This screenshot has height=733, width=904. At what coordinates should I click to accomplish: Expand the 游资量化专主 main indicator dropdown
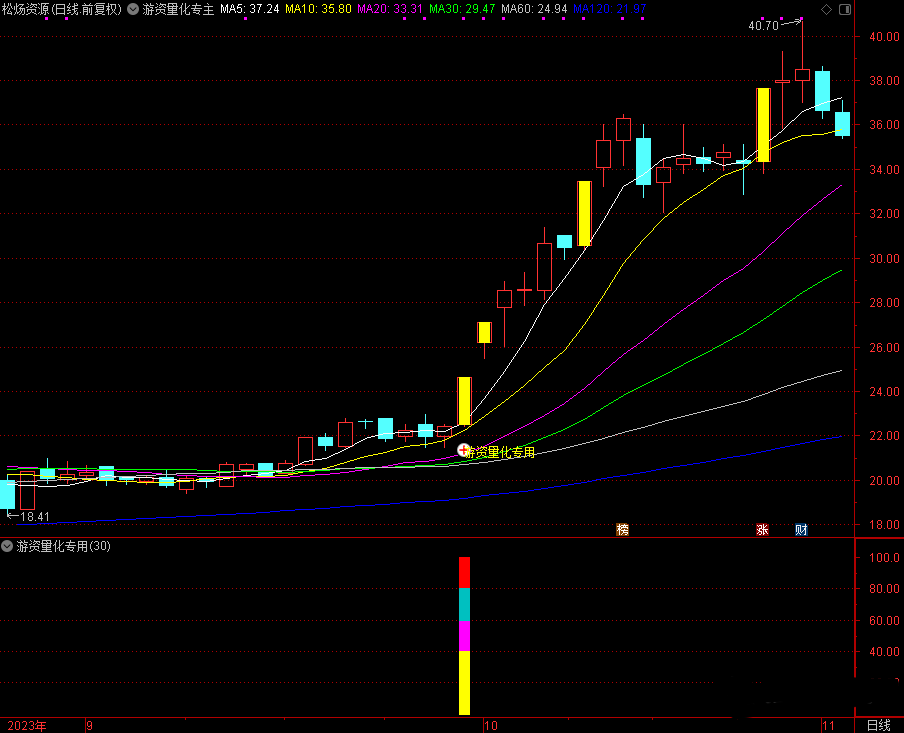point(133,9)
